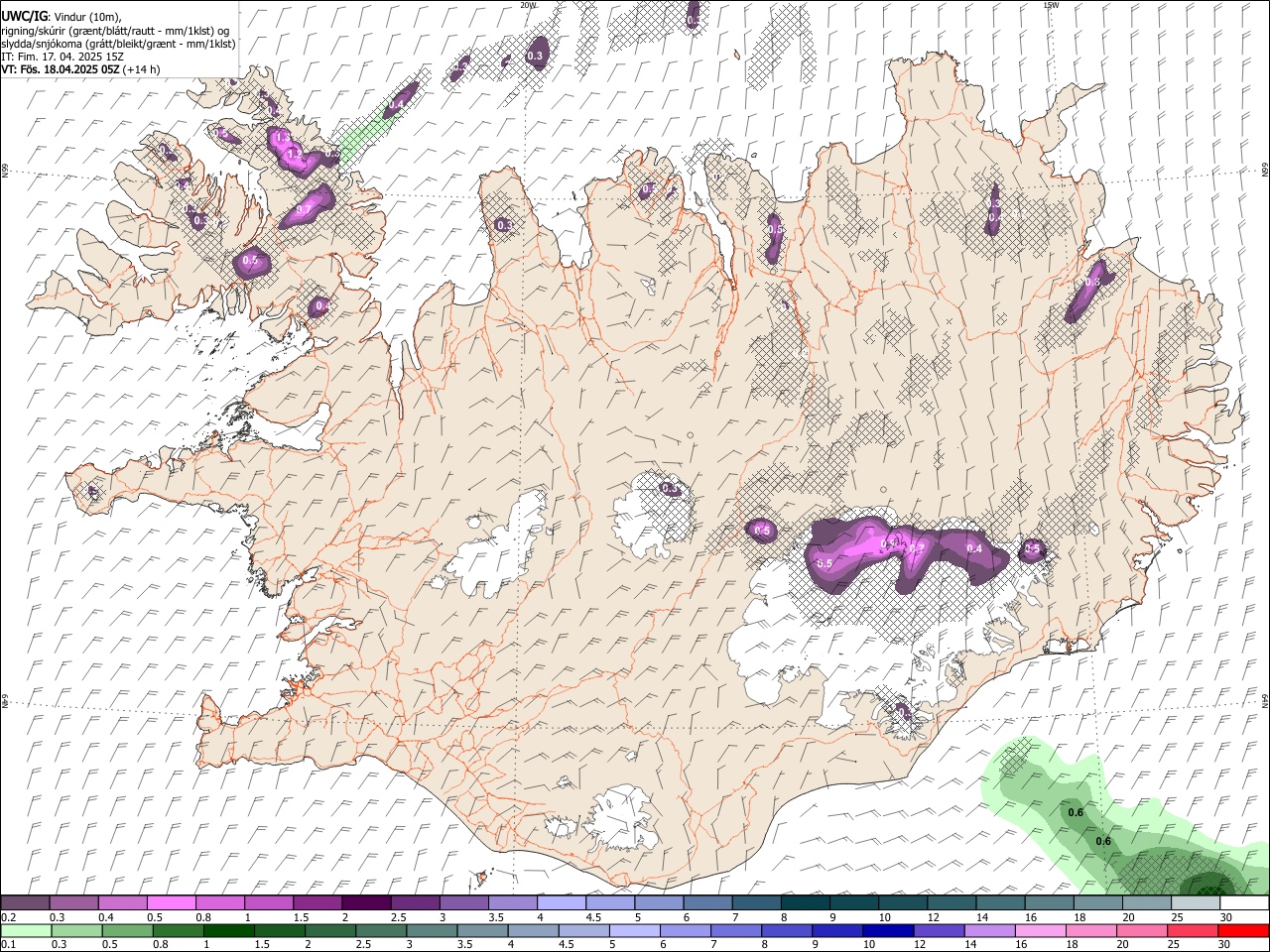Select the palest green 0.1 swatch, bottom legend row
The image size is (1270, 952).
(26, 930)
